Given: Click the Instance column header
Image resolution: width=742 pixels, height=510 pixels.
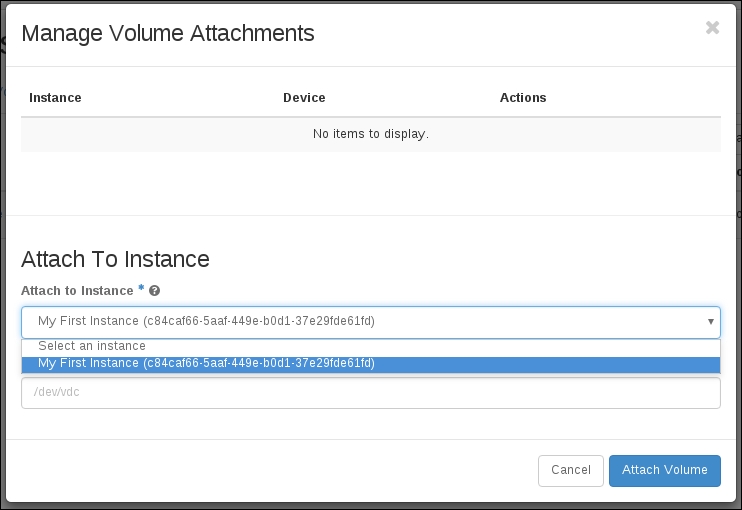Looking at the screenshot, I should click(x=55, y=98).
